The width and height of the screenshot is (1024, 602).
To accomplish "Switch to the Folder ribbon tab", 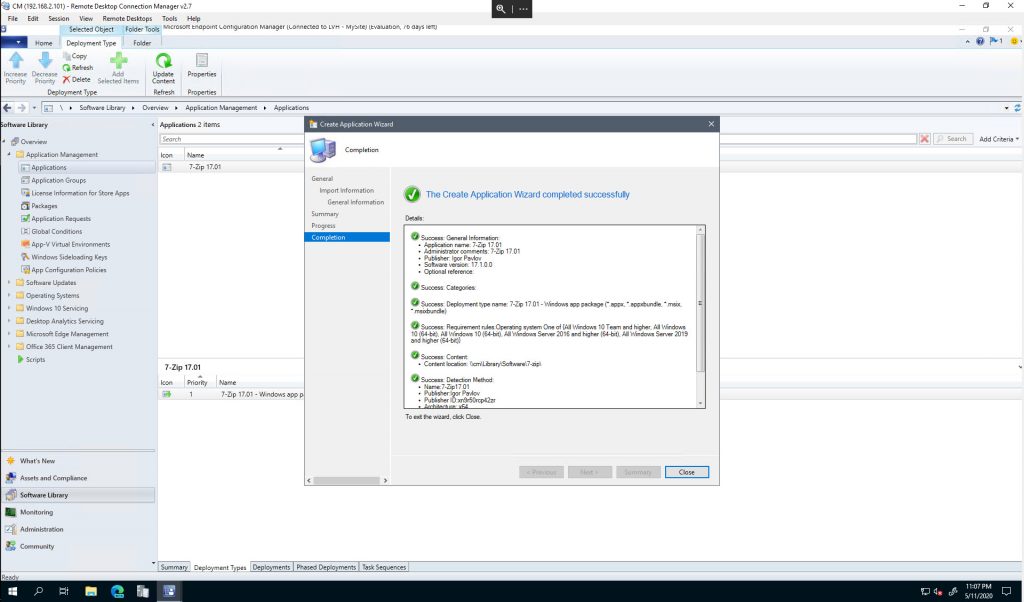I will [142, 43].
